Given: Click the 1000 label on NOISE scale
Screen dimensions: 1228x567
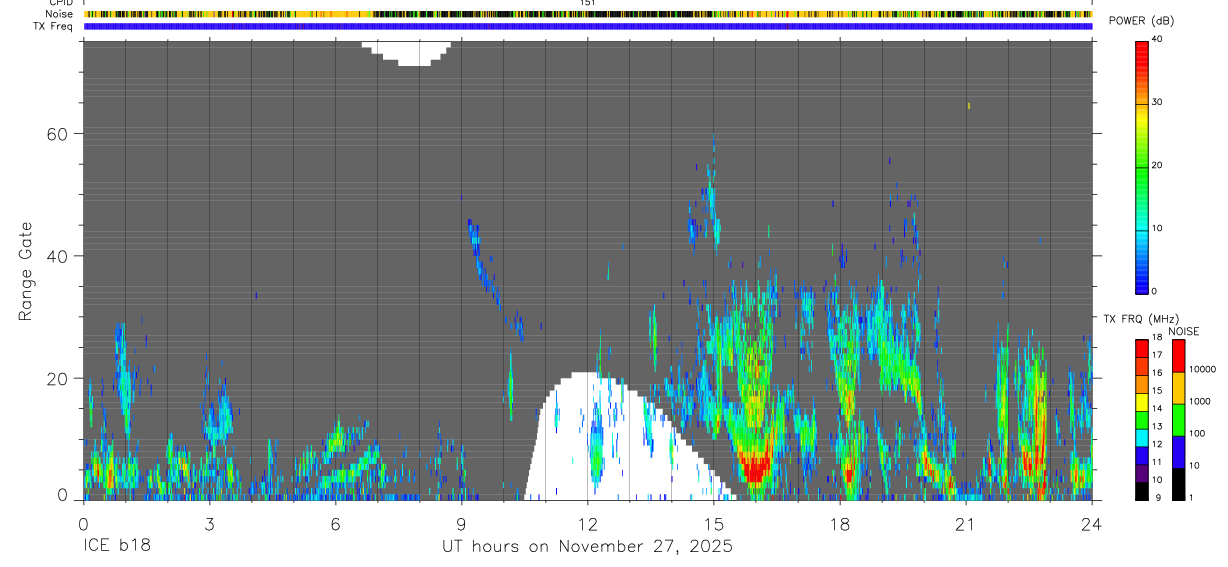Looking at the screenshot, I should click(x=1200, y=401).
